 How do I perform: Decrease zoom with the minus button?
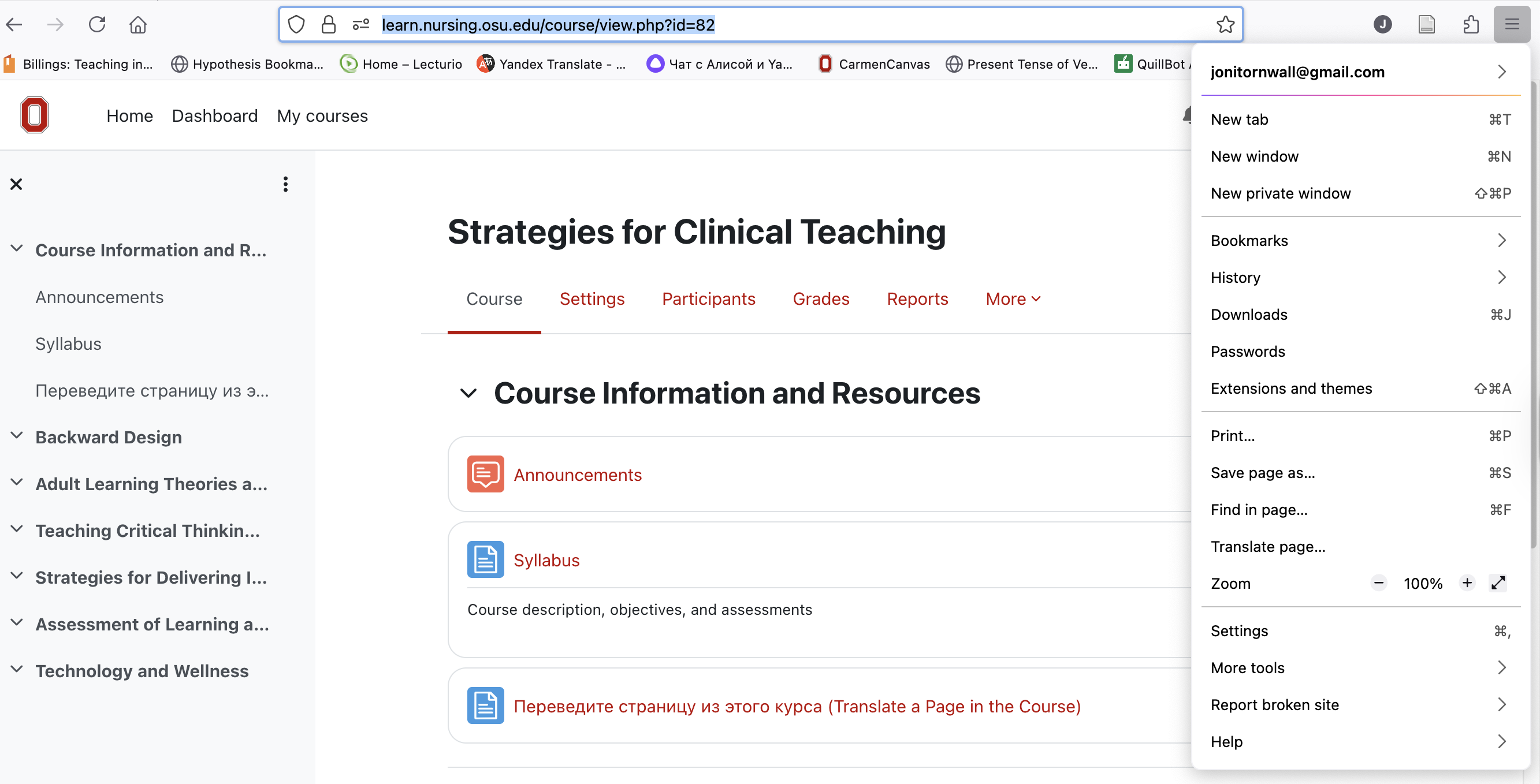pyautogui.click(x=1379, y=583)
